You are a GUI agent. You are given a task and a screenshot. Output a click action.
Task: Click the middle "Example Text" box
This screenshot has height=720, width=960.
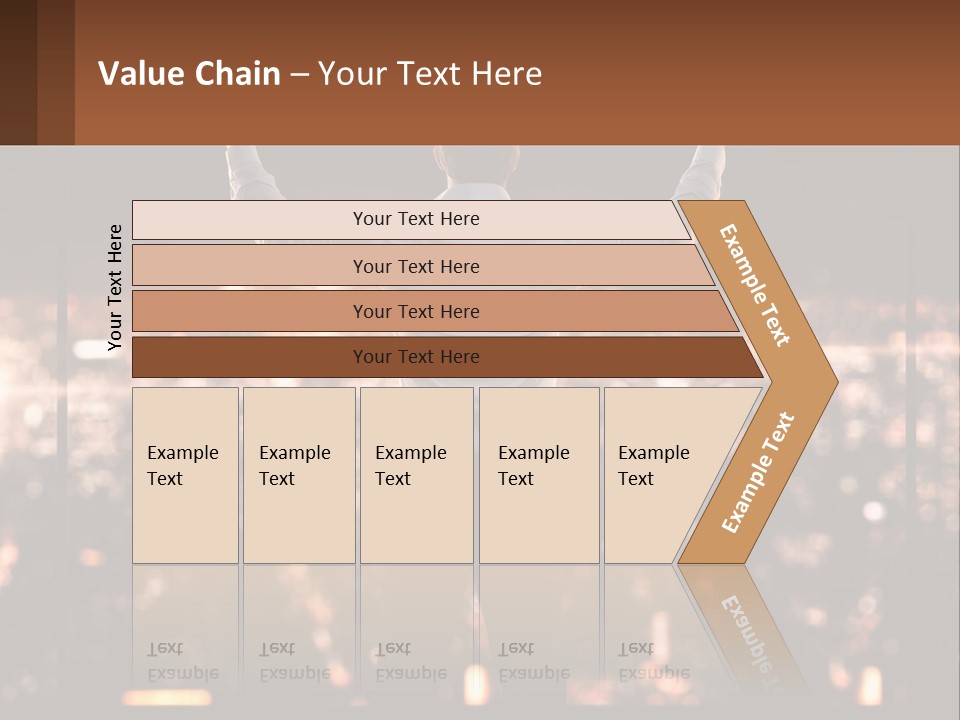point(416,475)
